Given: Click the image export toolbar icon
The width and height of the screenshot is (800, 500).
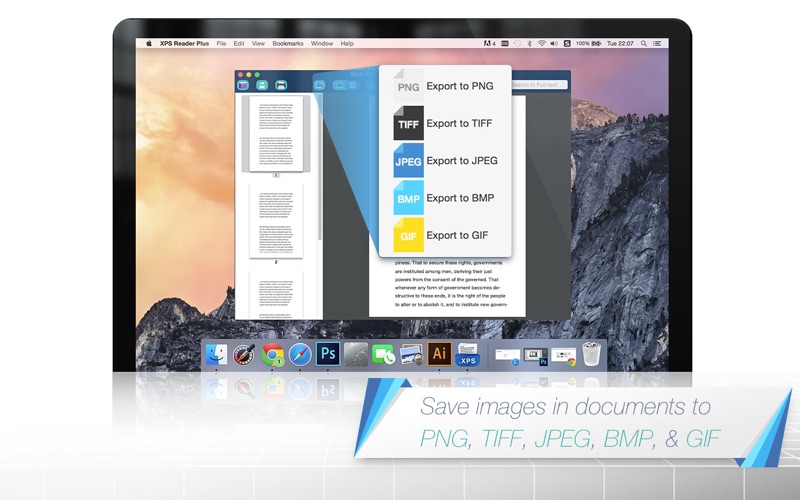Looking at the screenshot, I should coord(319,85).
